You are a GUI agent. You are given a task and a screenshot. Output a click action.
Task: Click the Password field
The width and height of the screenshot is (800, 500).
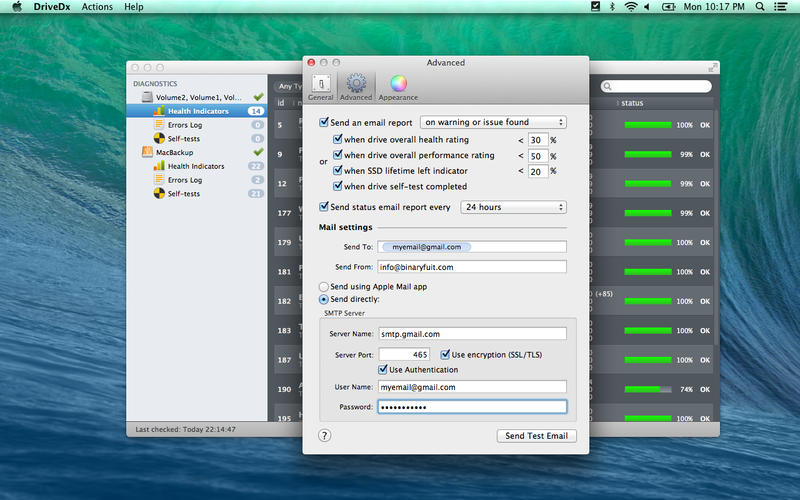(x=472, y=407)
